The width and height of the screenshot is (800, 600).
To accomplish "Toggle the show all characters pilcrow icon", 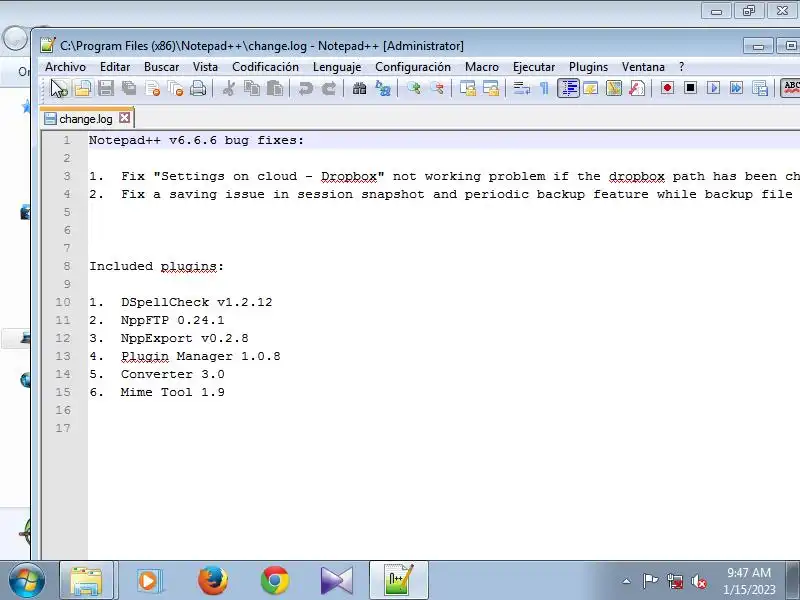I will (x=544, y=88).
